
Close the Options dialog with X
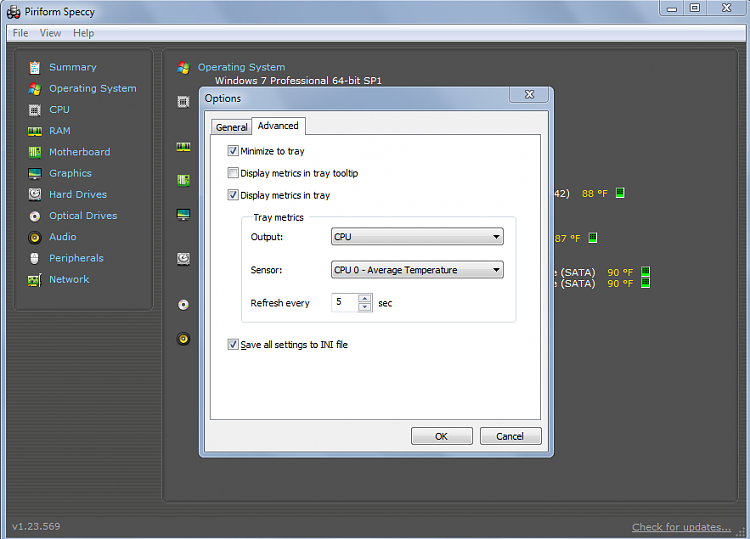click(x=529, y=94)
